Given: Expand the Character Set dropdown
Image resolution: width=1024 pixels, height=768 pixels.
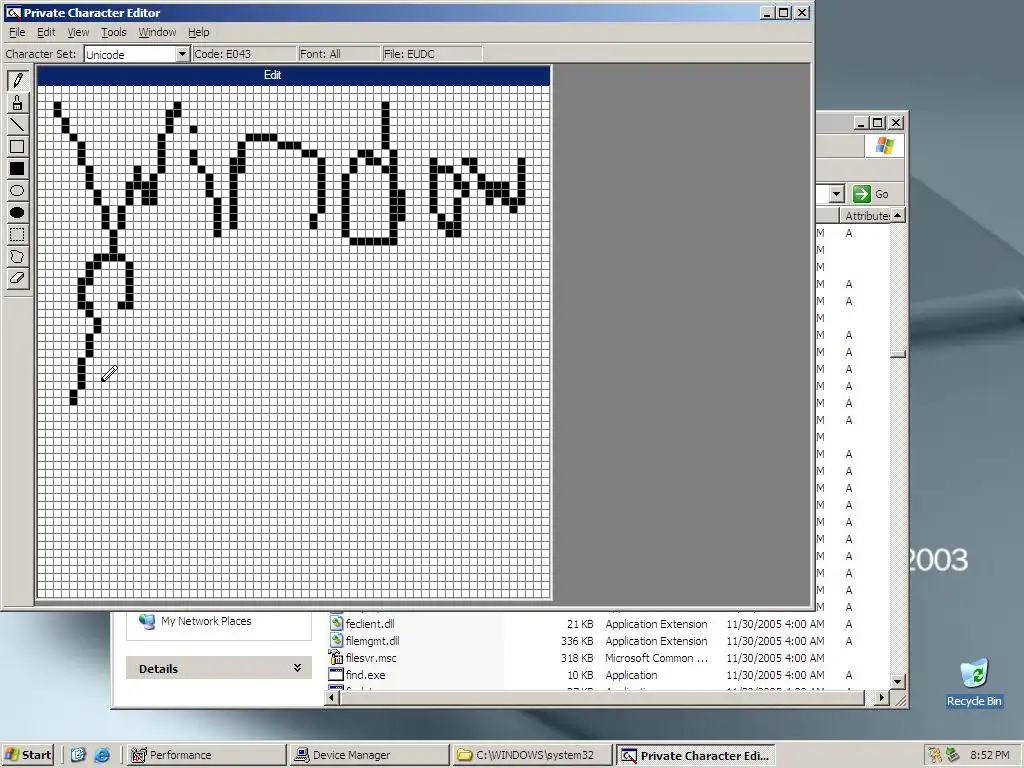Looking at the screenshot, I should click(x=182, y=54).
